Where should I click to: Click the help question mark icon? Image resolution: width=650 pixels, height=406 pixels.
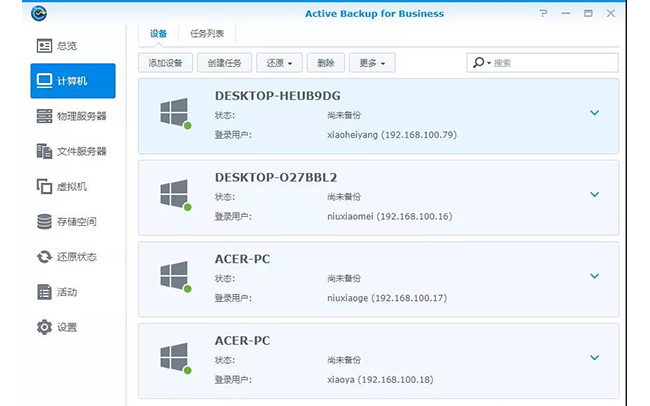(543, 14)
